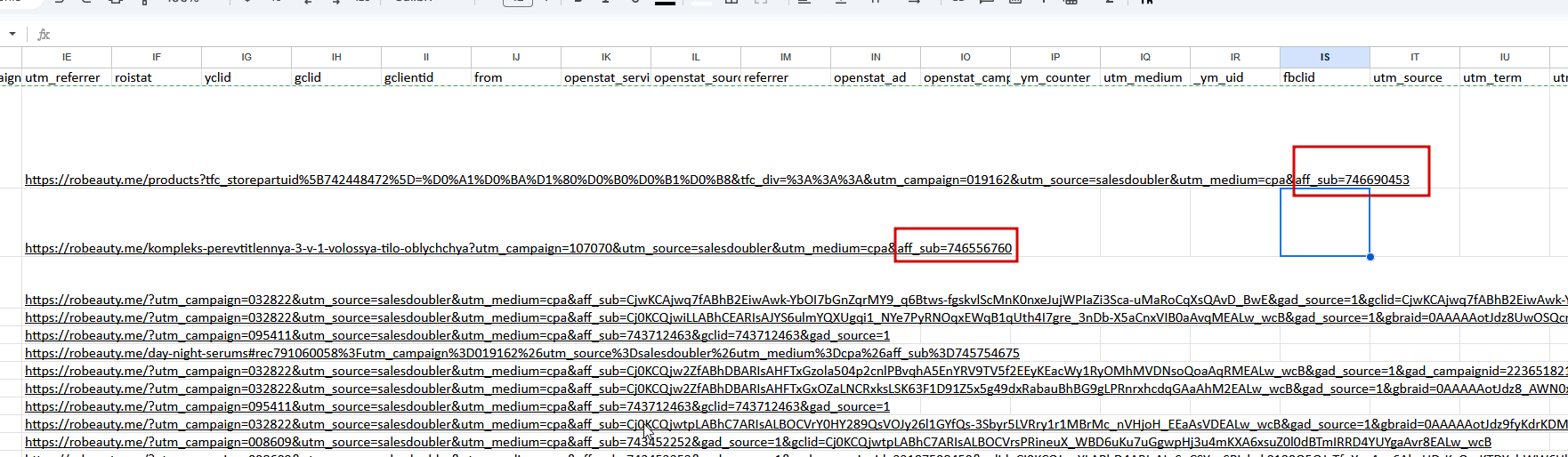Select column IQ header

1145,57
